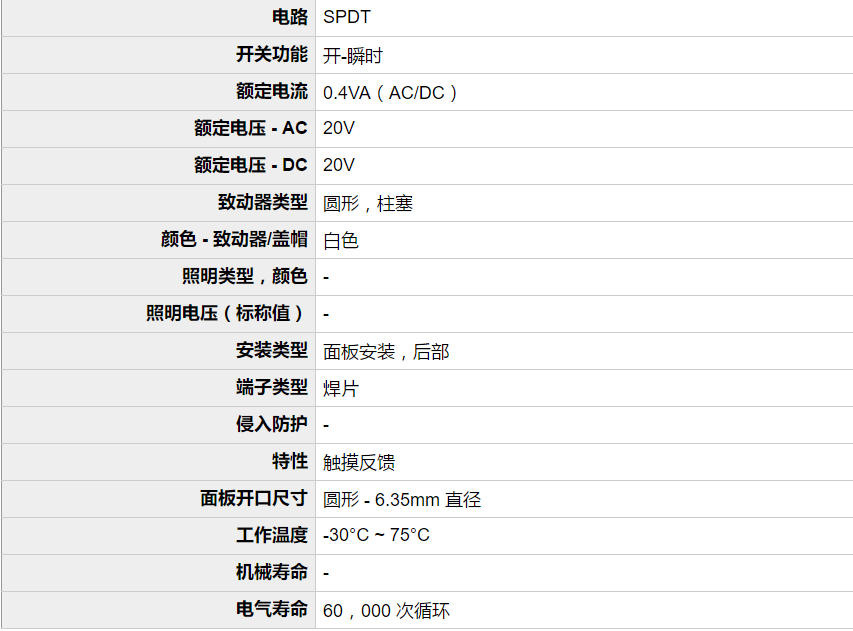Select the 20V value in the DC row
The height and width of the screenshot is (631, 853).
pyautogui.click(x=339, y=165)
